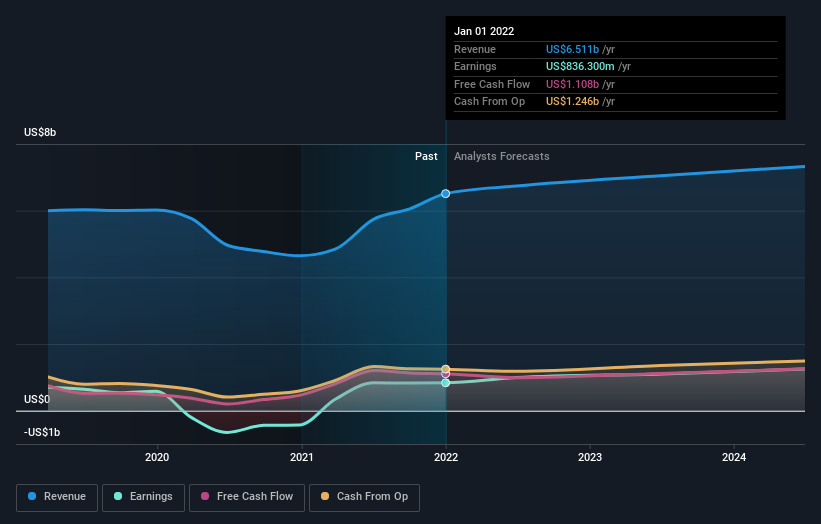Click the Earnings row label in tooltip
The height and width of the screenshot is (524, 821).
475,66
